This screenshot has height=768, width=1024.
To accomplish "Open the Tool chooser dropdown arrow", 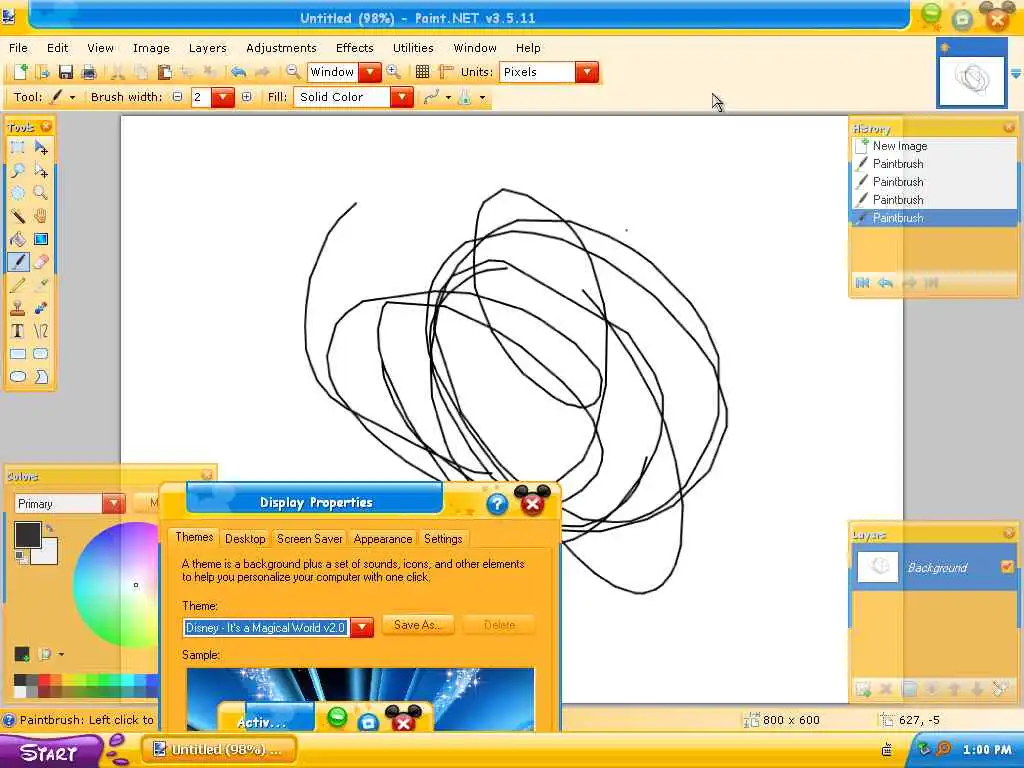I will tap(72, 97).
